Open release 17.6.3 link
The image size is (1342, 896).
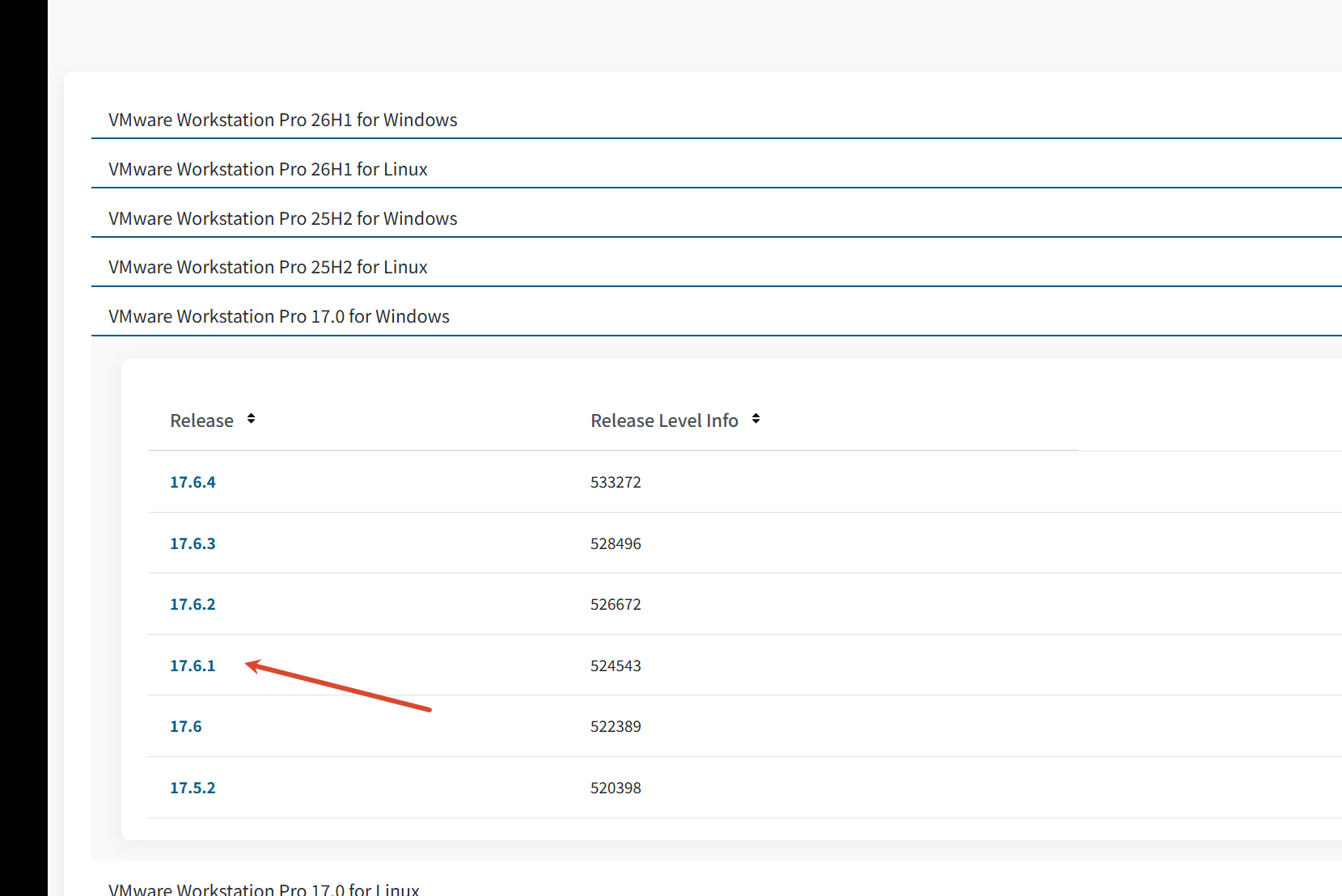pyautogui.click(x=193, y=543)
